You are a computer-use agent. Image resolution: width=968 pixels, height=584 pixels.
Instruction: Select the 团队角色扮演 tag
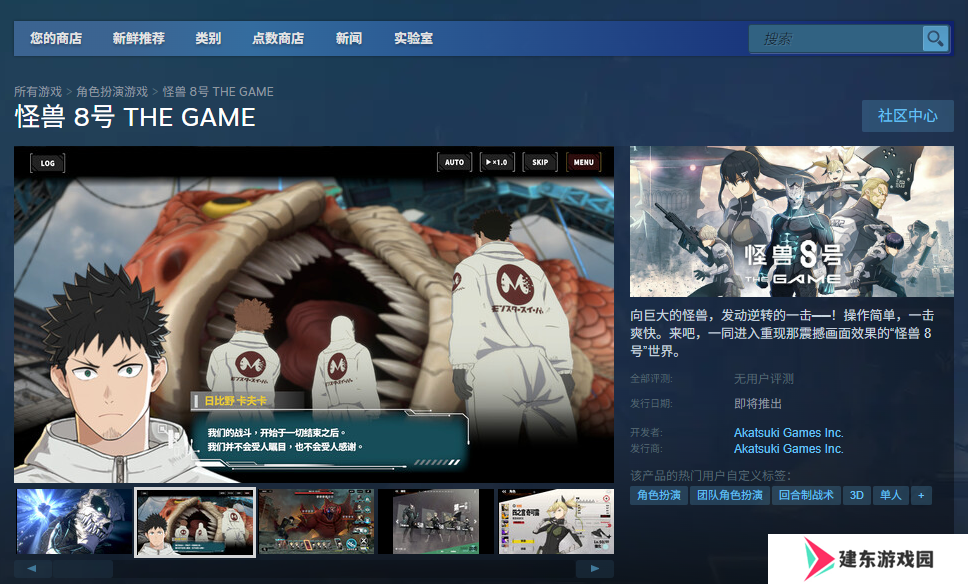[730, 495]
